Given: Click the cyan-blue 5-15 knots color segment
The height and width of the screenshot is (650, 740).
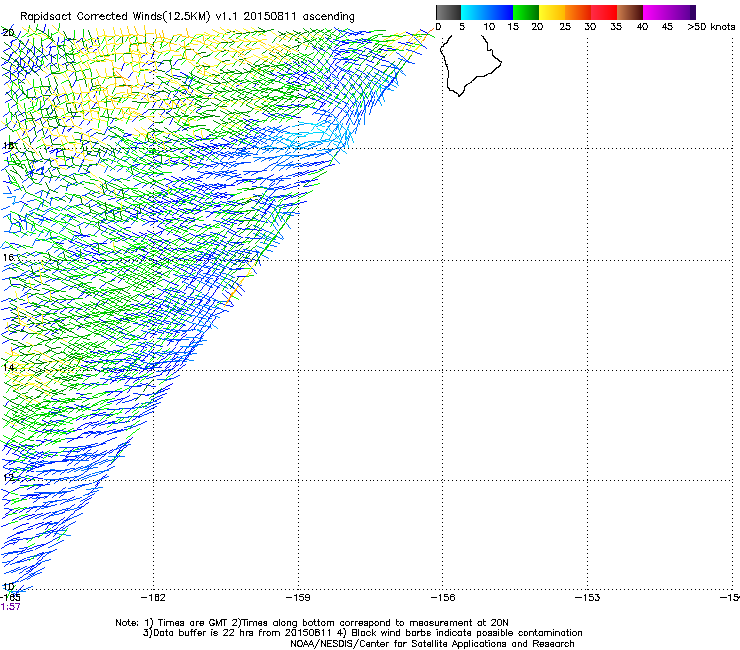Looking at the screenshot, I should pos(487,12).
